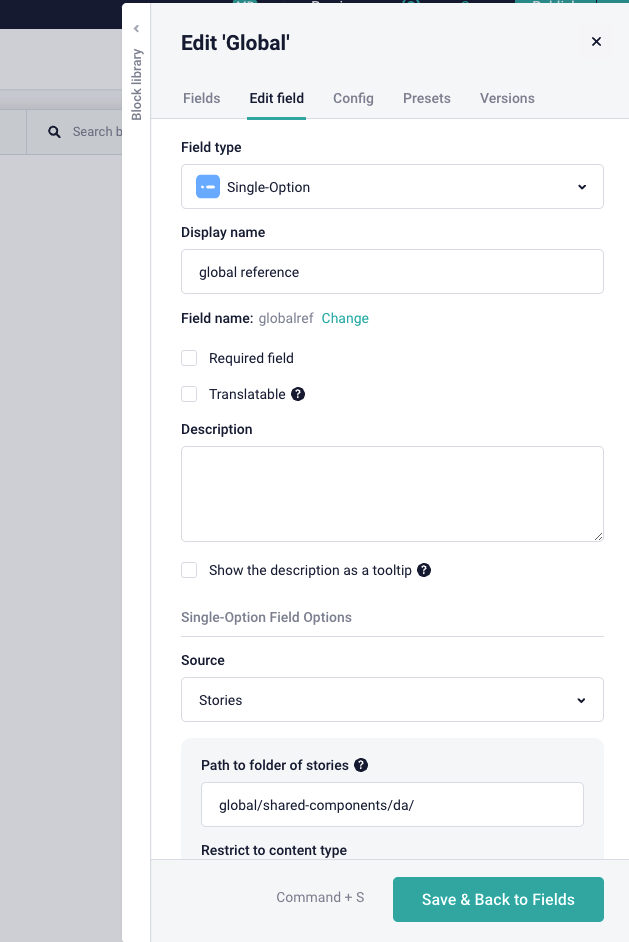Enable the Translatable checkbox
Screen dimensions: 629x942
[189, 394]
